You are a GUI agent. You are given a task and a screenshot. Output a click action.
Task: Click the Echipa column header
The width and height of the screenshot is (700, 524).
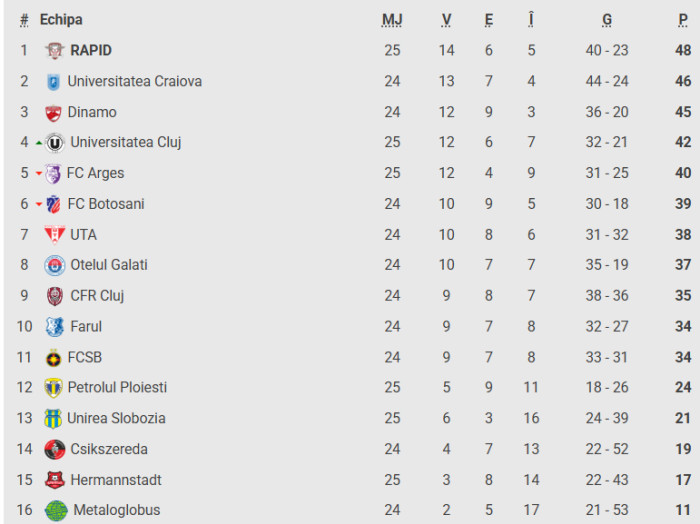[61, 20]
